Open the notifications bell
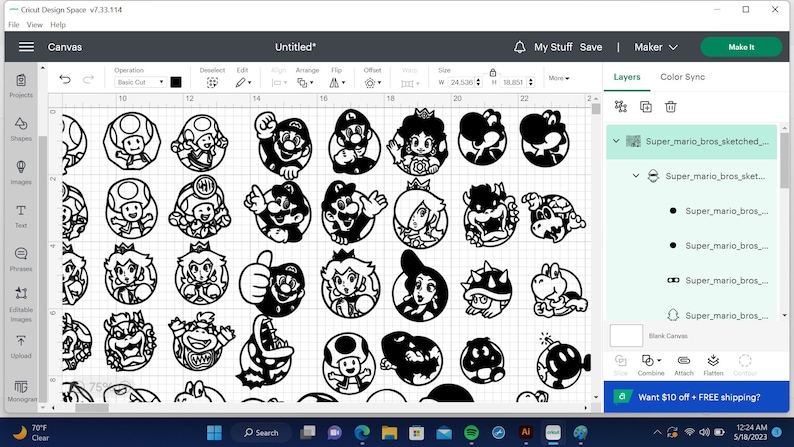This screenshot has height=447, width=794. click(x=520, y=47)
